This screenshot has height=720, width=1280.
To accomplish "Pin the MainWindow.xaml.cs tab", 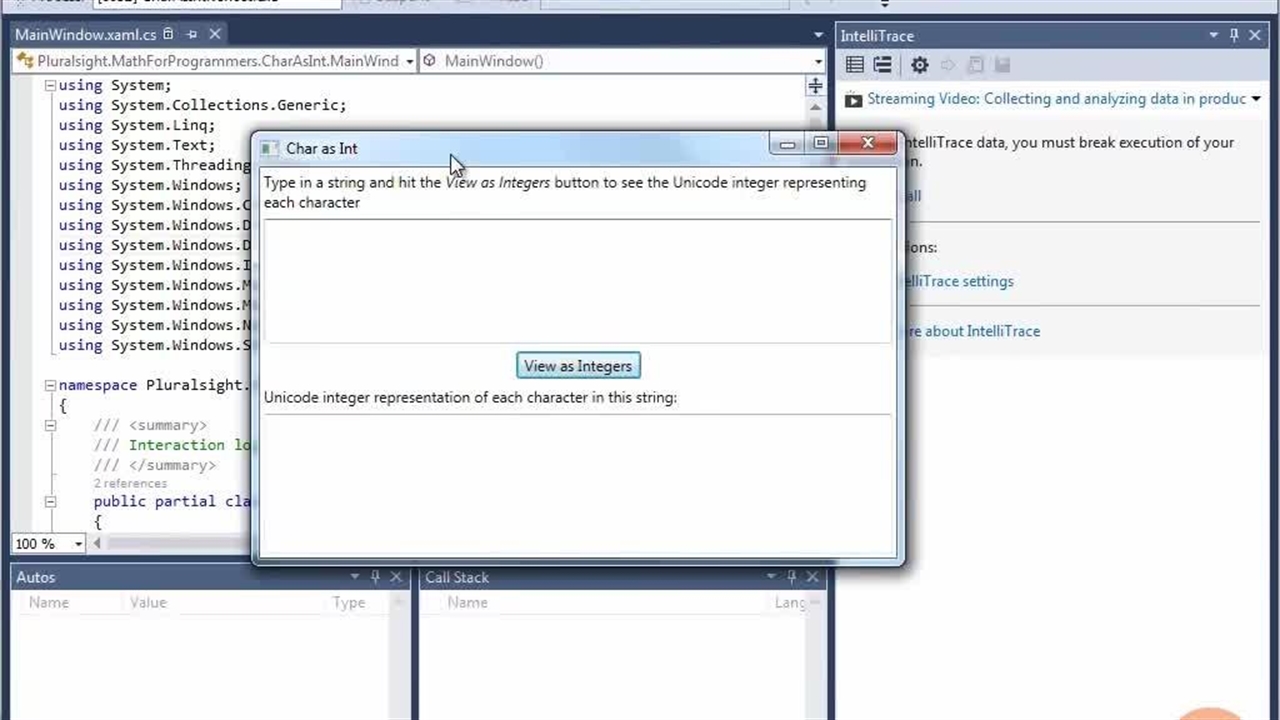I will click(x=191, y=35).
